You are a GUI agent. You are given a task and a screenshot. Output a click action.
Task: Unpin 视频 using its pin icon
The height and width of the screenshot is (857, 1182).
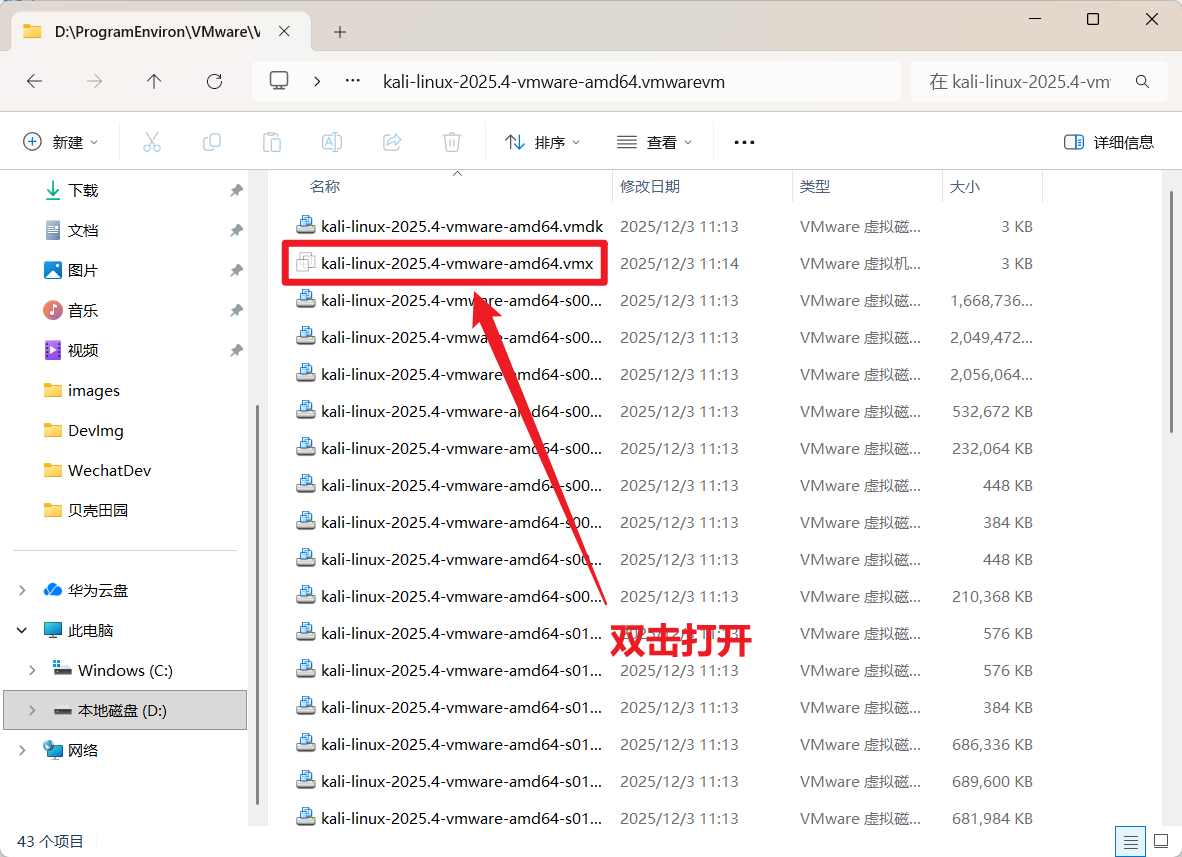point(236,350)
